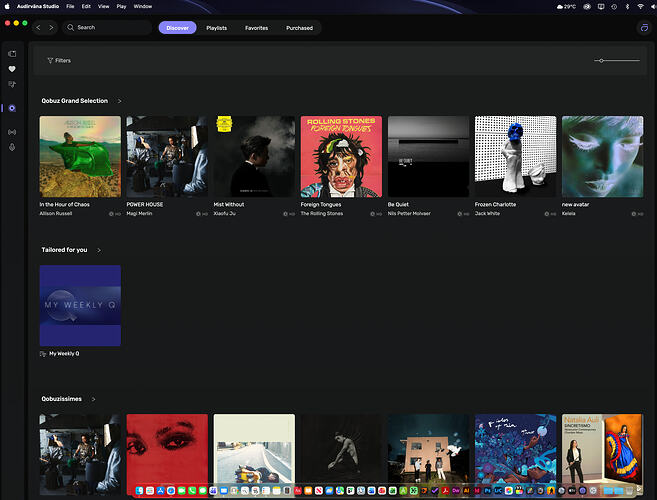
Task: Switch to the Discover tab
Action: 177,28
